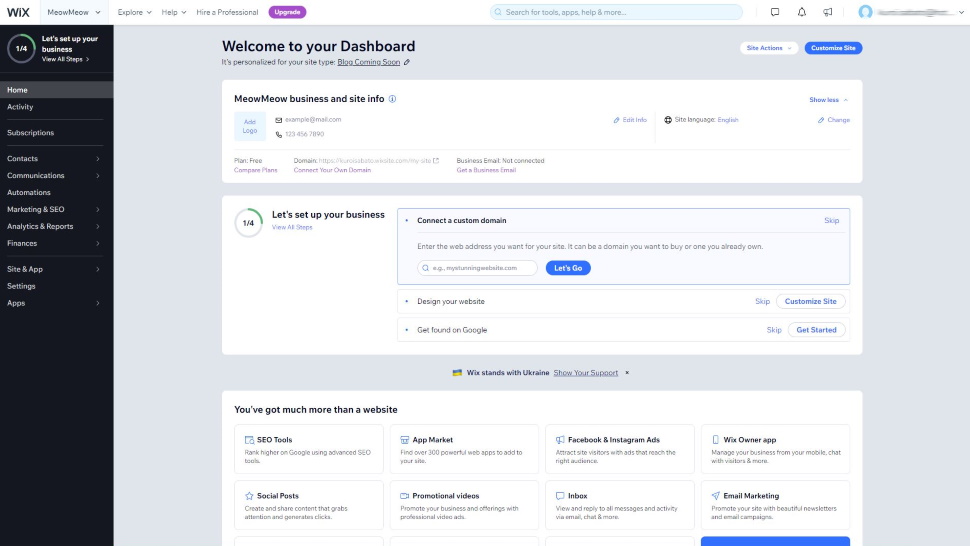Select Home in the sidebar
Viewport: 970px width, 546px height.
[x=56, y=90]
